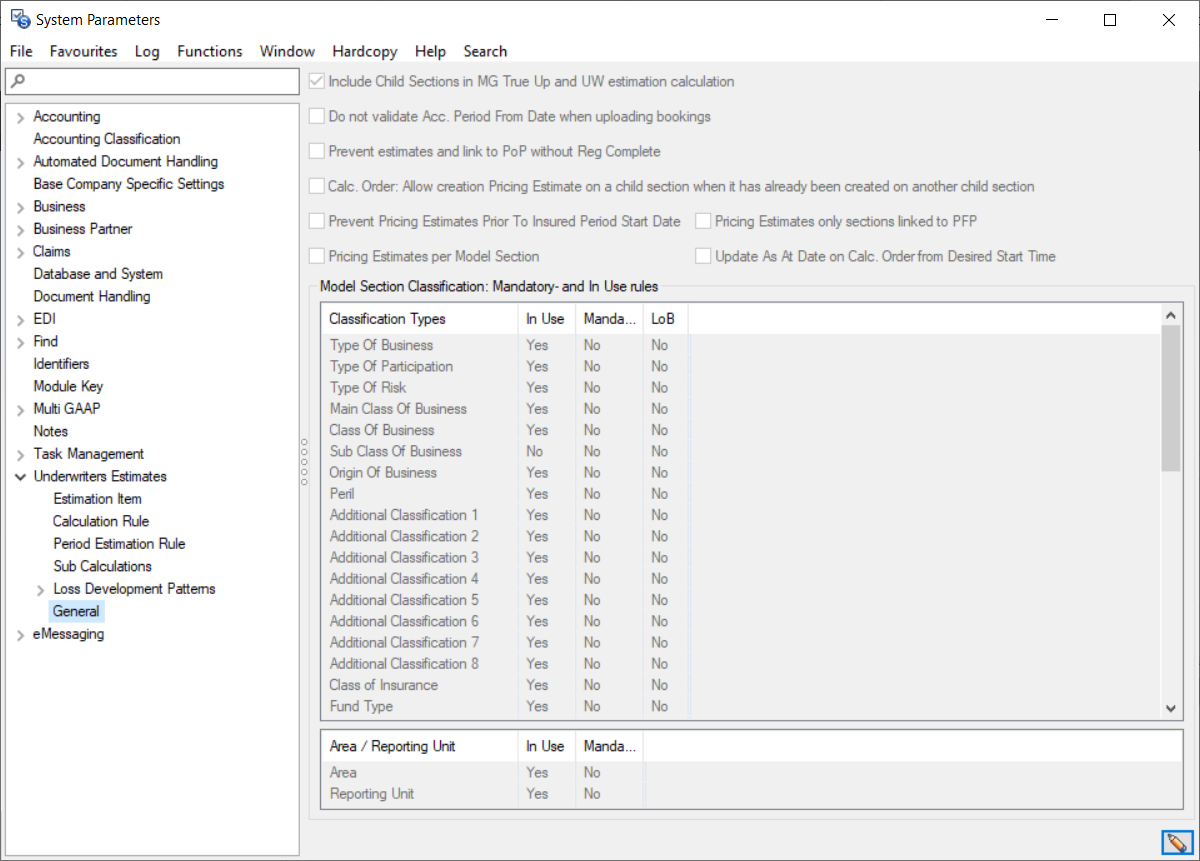Screen dimensions: 1200x861
Task: Enable Prevent estimates without Reg Complete
Action: pyautogui.click(x=317, y=152)
